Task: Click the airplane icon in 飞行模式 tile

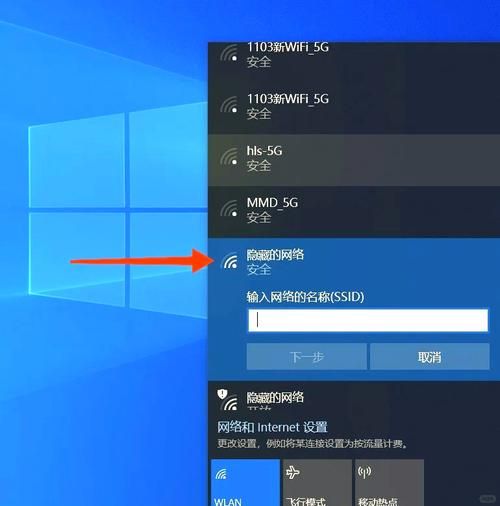Action: point(293,472)
